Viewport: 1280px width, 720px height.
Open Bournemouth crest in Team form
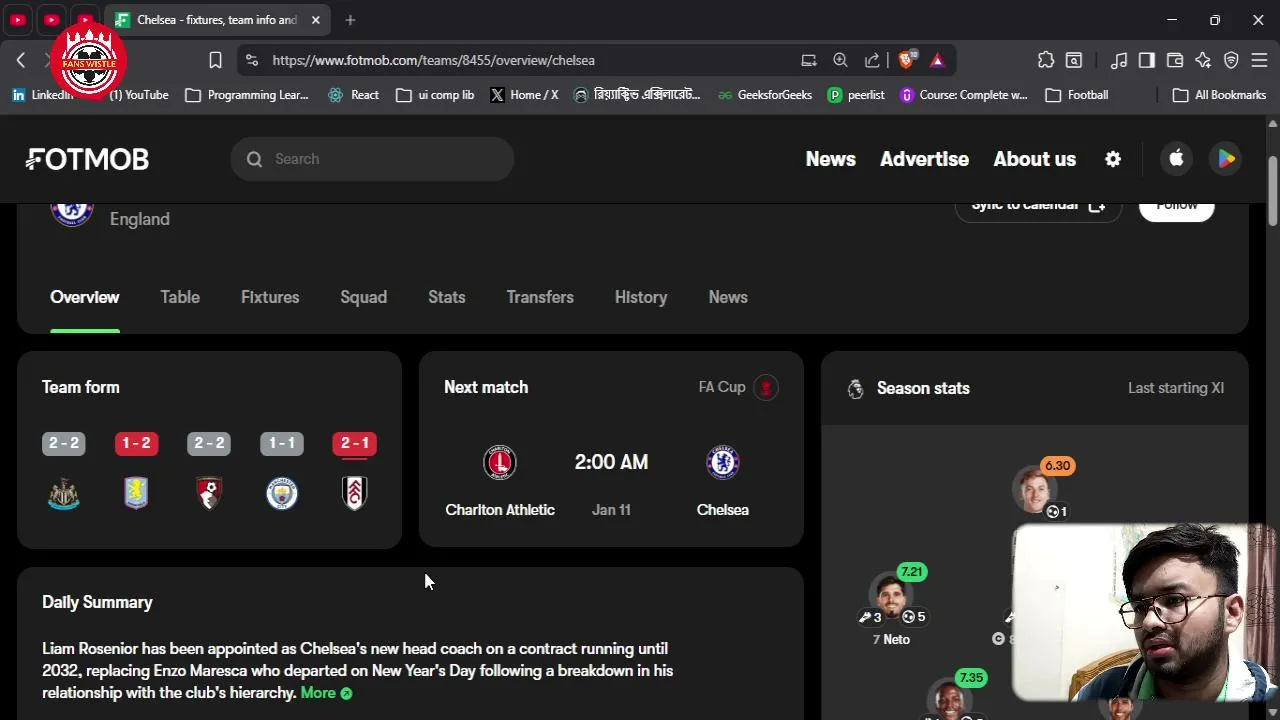click(209, 493)
